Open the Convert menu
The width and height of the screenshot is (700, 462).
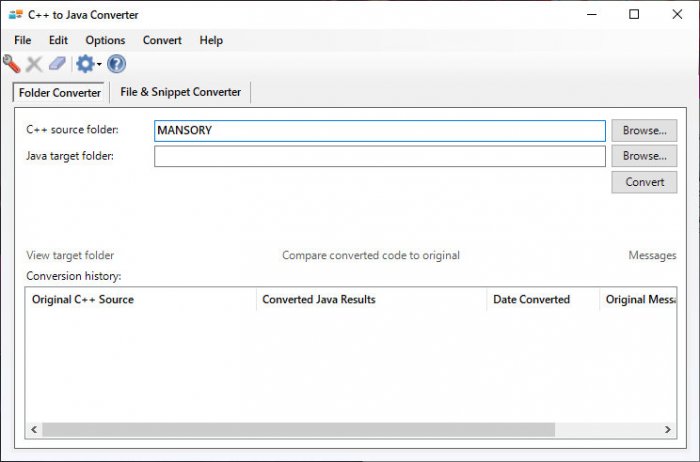pos(162,40)
